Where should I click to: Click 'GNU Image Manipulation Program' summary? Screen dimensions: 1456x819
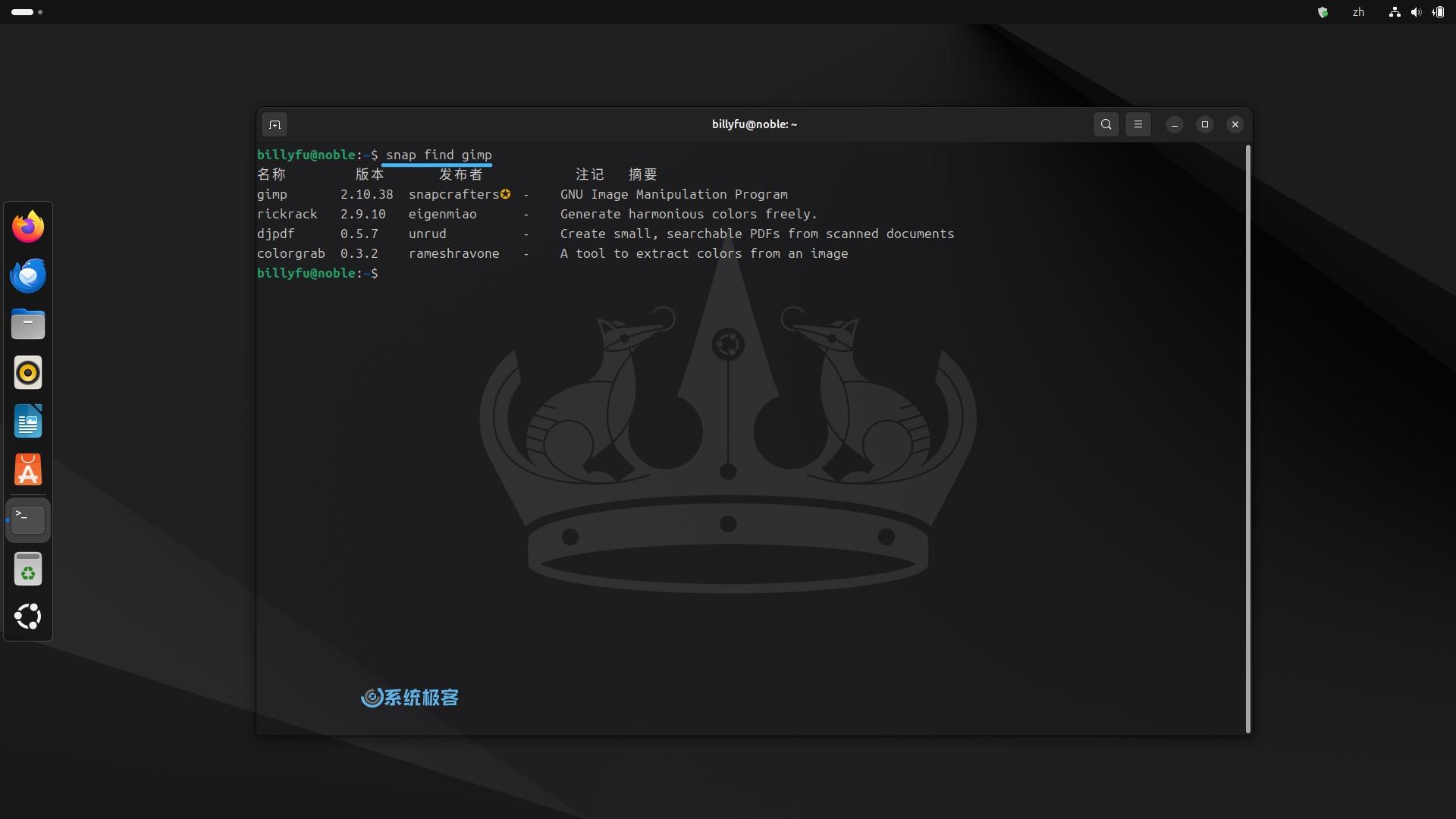673,195
